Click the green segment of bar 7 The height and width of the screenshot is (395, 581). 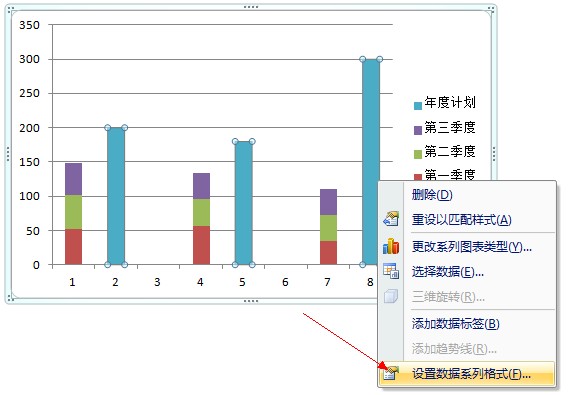(328, 228)
